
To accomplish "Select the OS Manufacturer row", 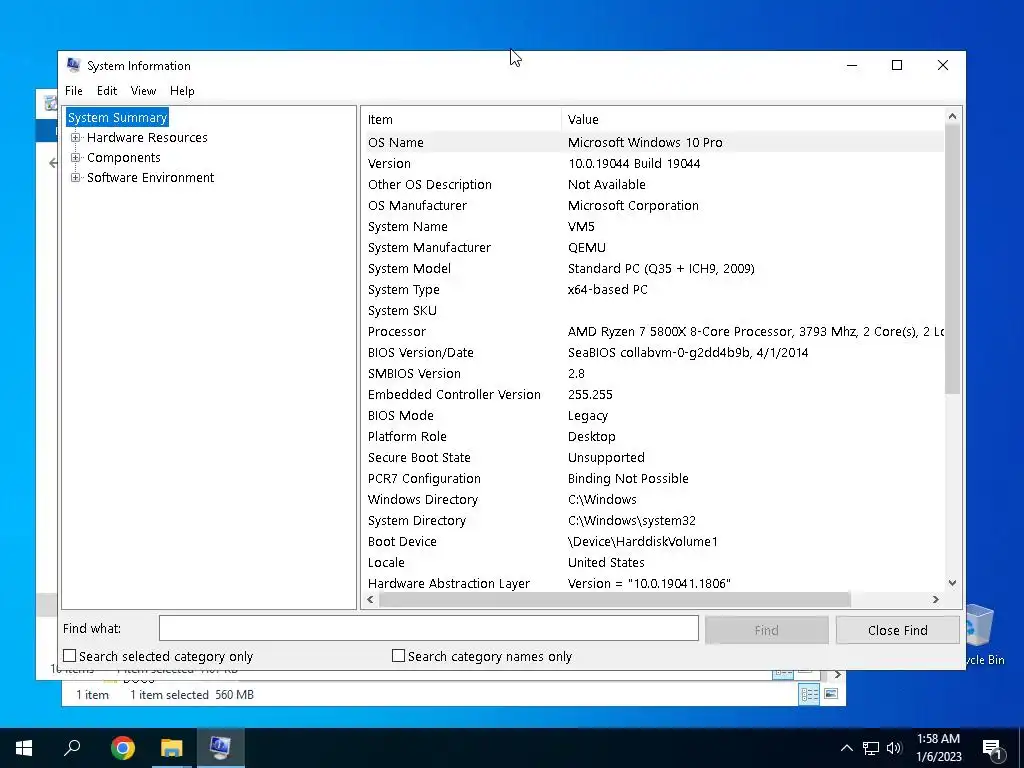I will click(653, 205).
